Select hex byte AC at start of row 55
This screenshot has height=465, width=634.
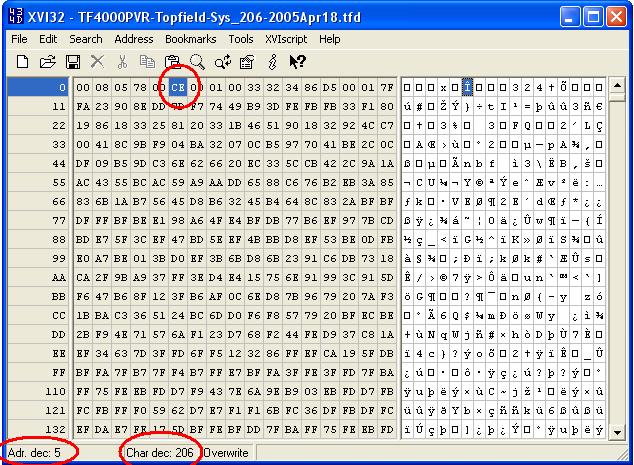(x=83, y=183)
